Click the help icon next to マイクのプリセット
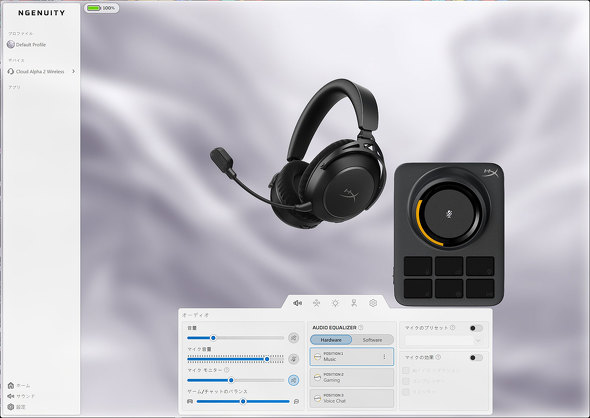This screenshot has width=590, height=418. [453, 328]
